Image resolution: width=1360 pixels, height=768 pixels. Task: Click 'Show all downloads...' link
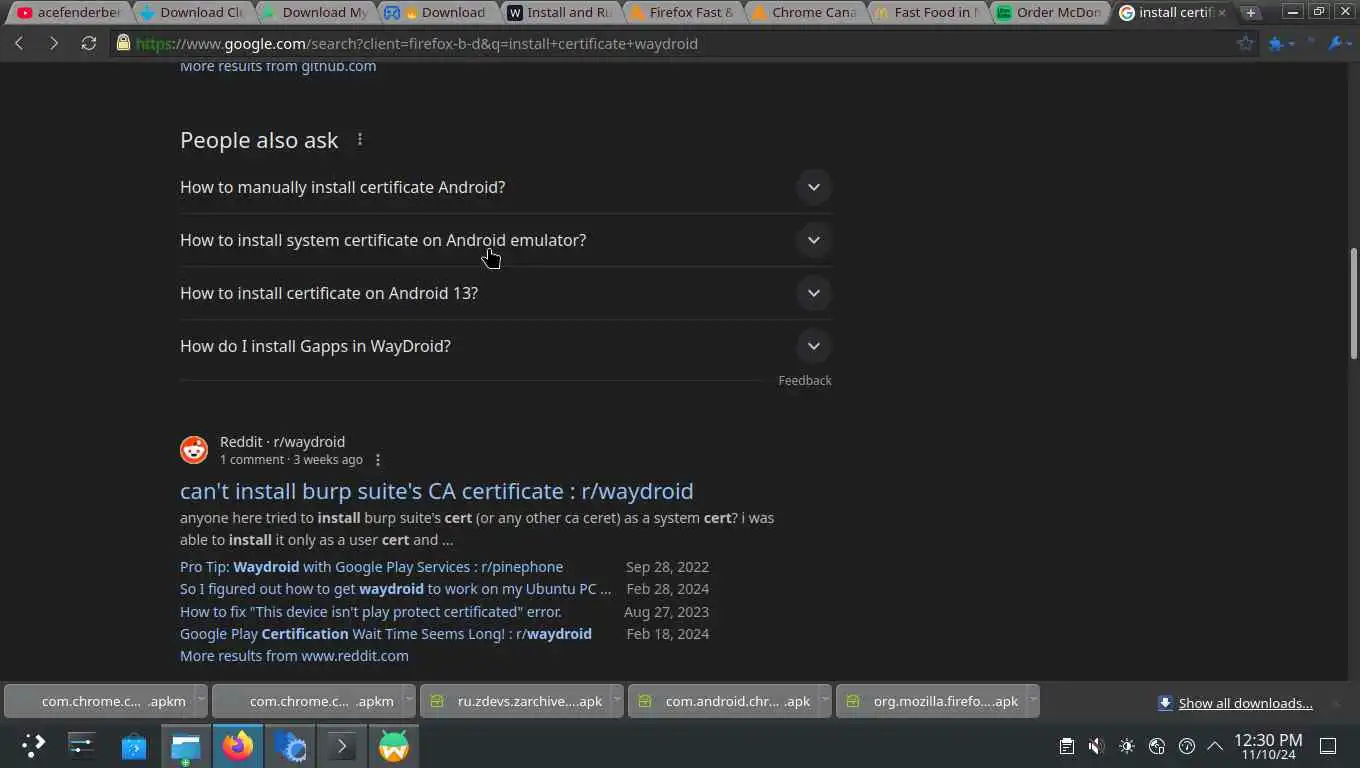[x=1245, y=703]
